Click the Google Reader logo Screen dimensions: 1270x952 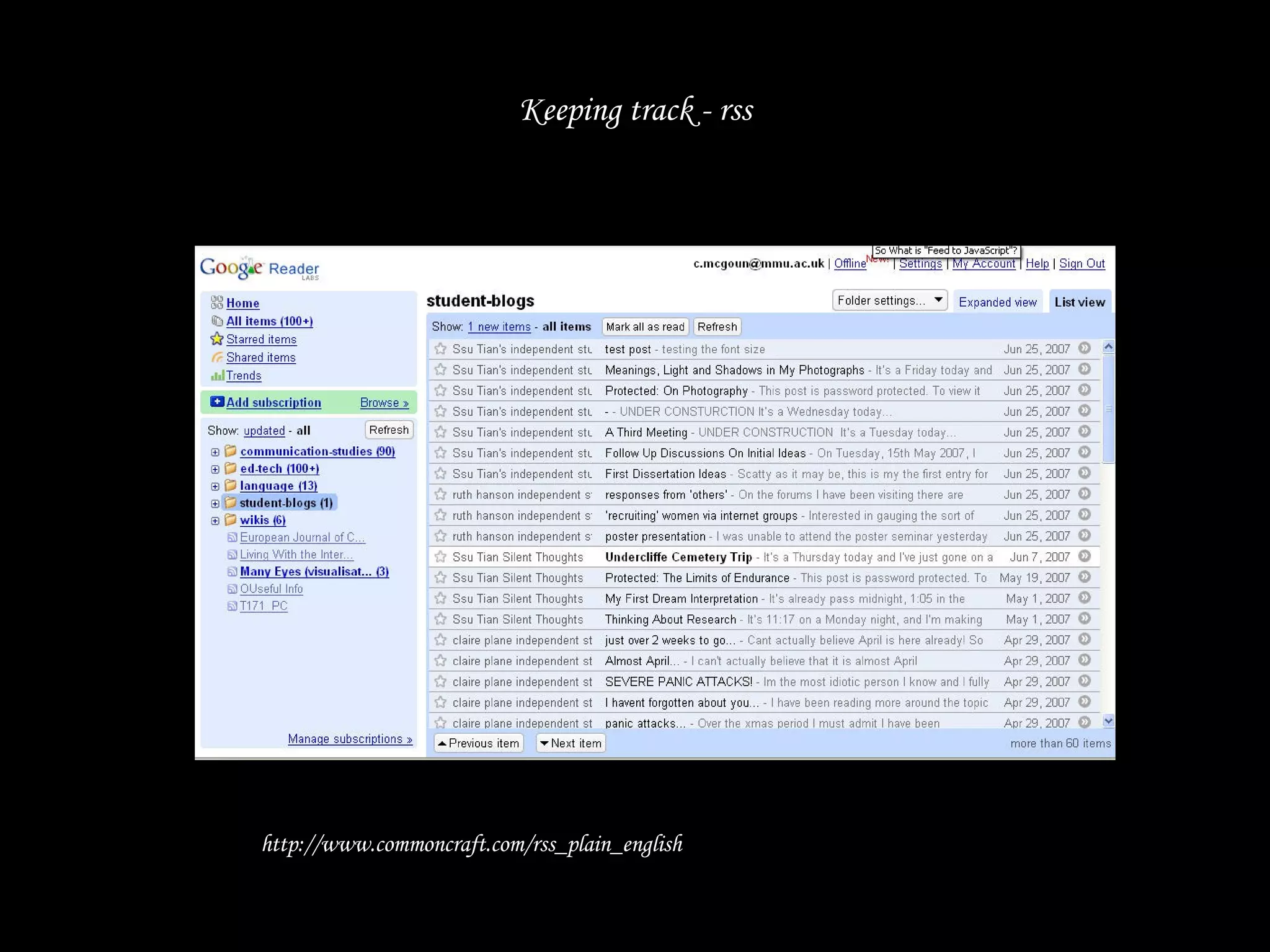tap(259, 268)
